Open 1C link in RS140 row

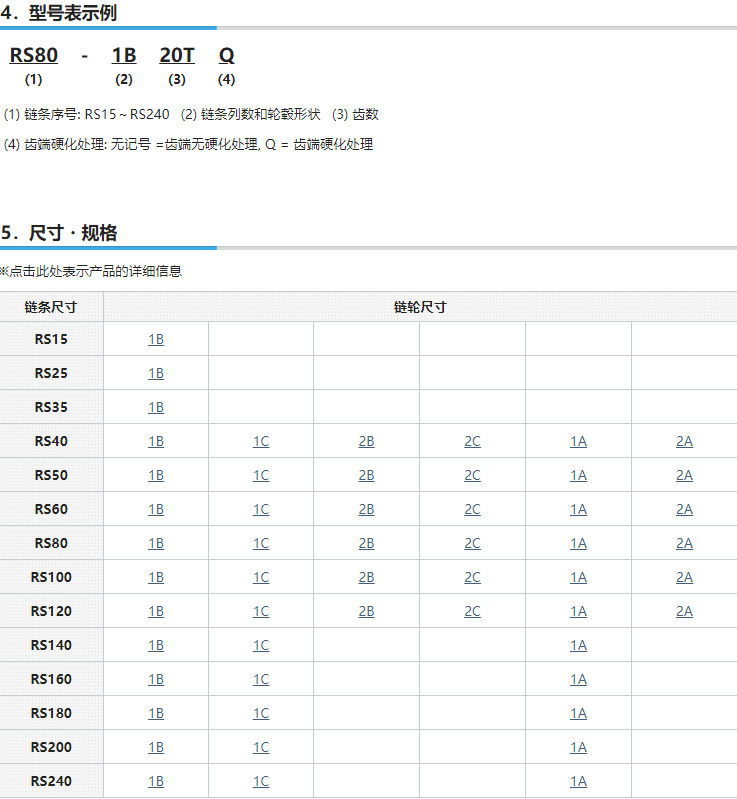tap(261, 645)
